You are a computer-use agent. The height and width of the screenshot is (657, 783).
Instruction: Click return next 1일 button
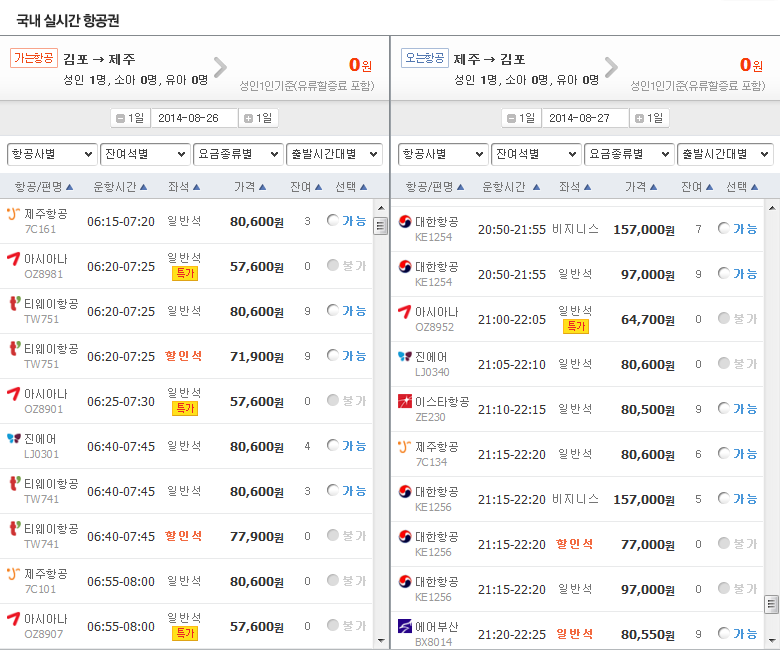point(649,119)
